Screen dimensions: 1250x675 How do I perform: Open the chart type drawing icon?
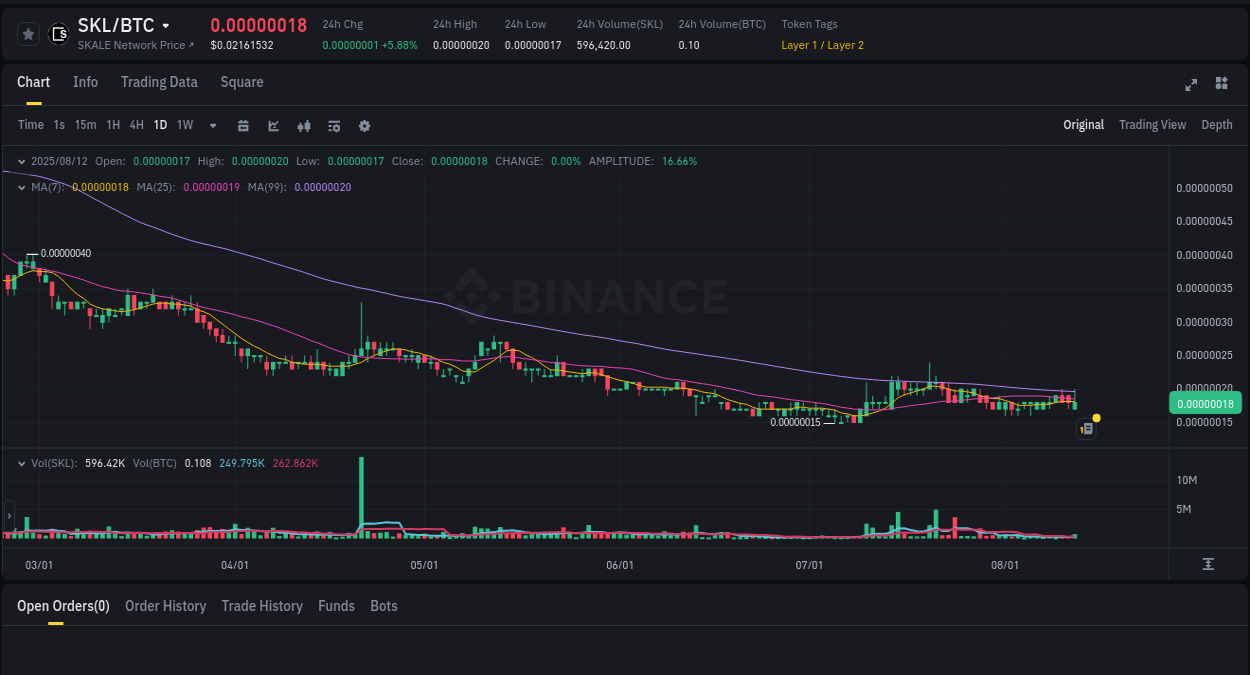[272, 125]
